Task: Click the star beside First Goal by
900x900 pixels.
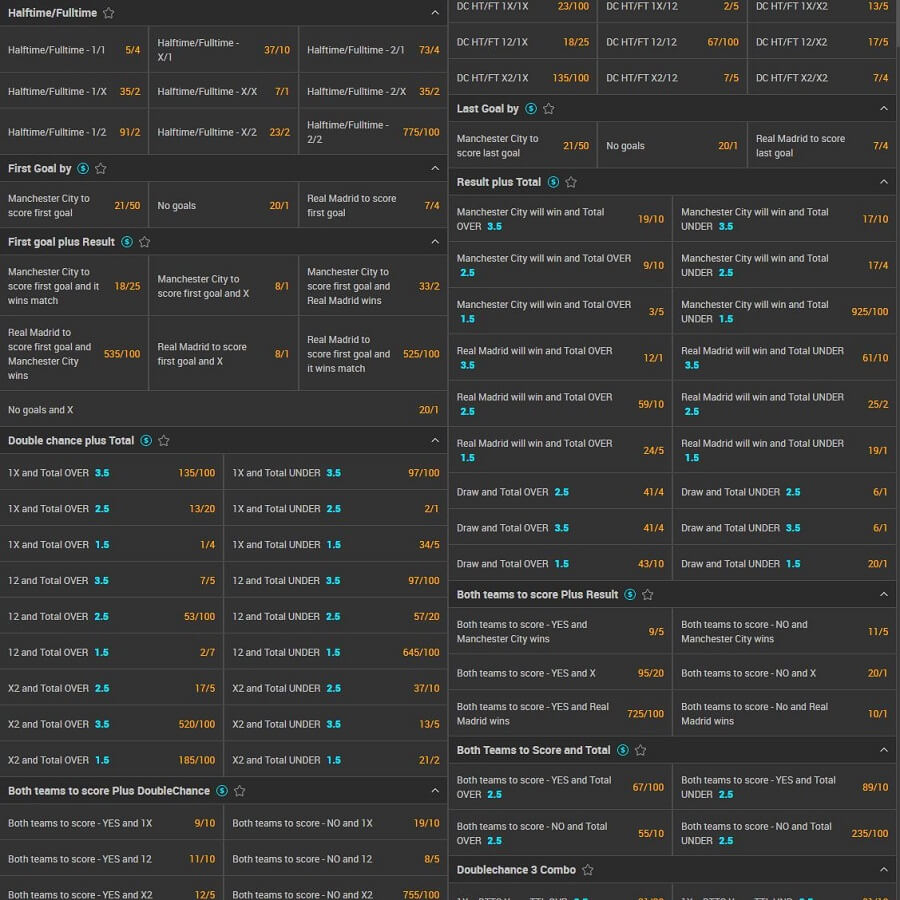Action: [100, 168]
